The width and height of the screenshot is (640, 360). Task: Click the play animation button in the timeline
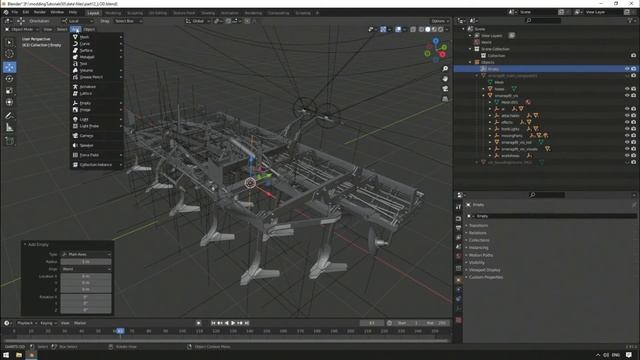(x=233, y=323)
